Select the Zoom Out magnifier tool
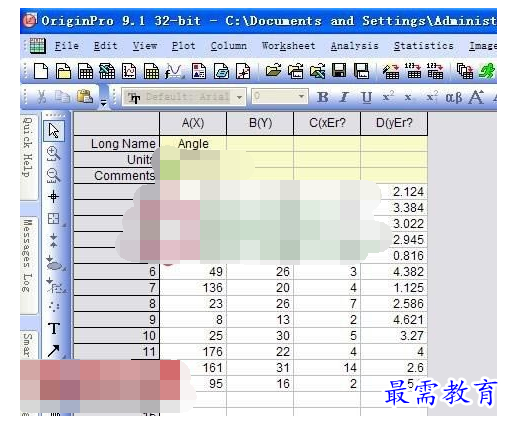The image size is (506, 424). pyautogui.click(x=53, y=175)
